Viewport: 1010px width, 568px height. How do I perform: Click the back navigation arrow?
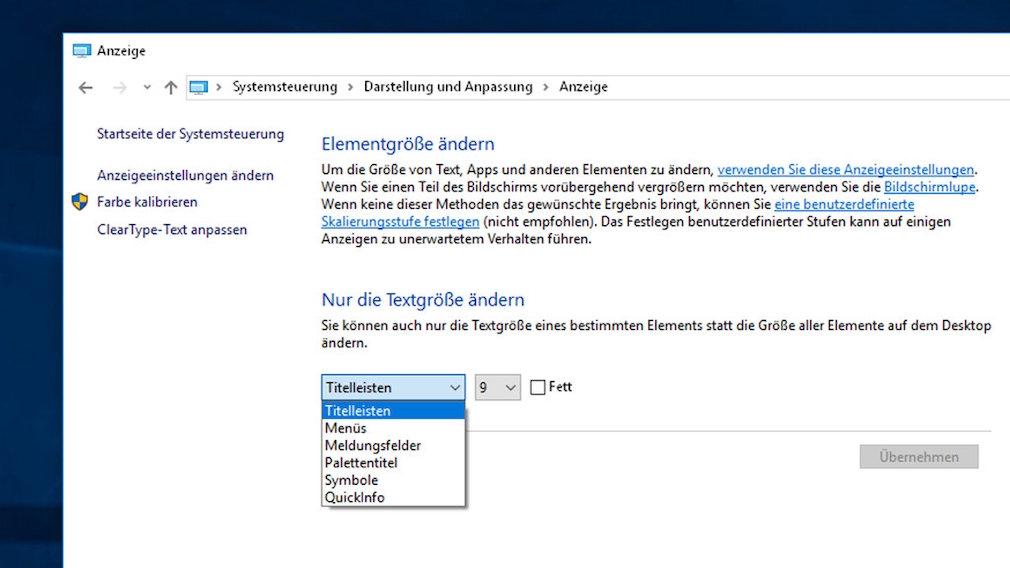click(x=86, y=88)
